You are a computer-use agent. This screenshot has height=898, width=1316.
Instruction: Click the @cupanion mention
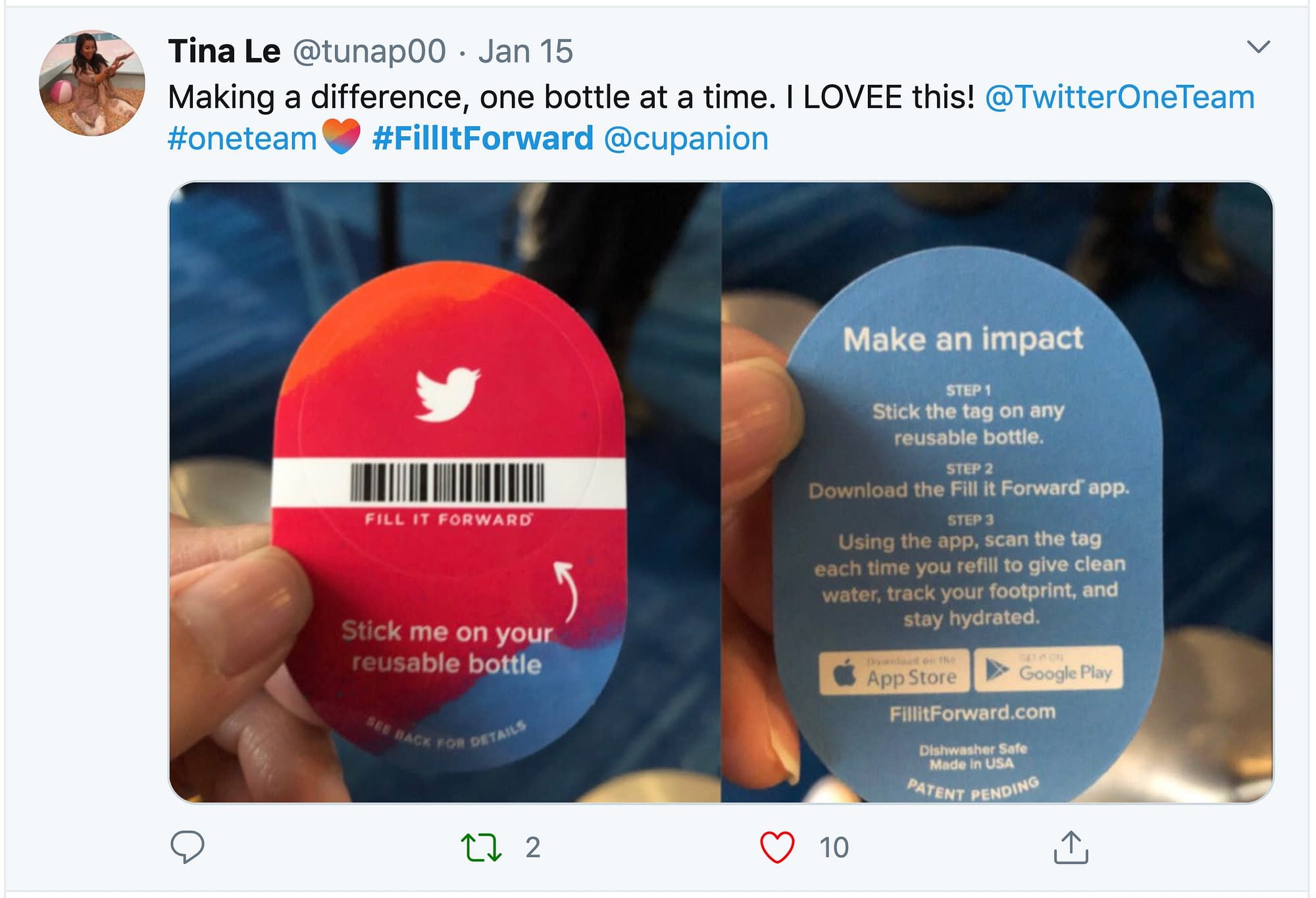(x=686, y=139)
